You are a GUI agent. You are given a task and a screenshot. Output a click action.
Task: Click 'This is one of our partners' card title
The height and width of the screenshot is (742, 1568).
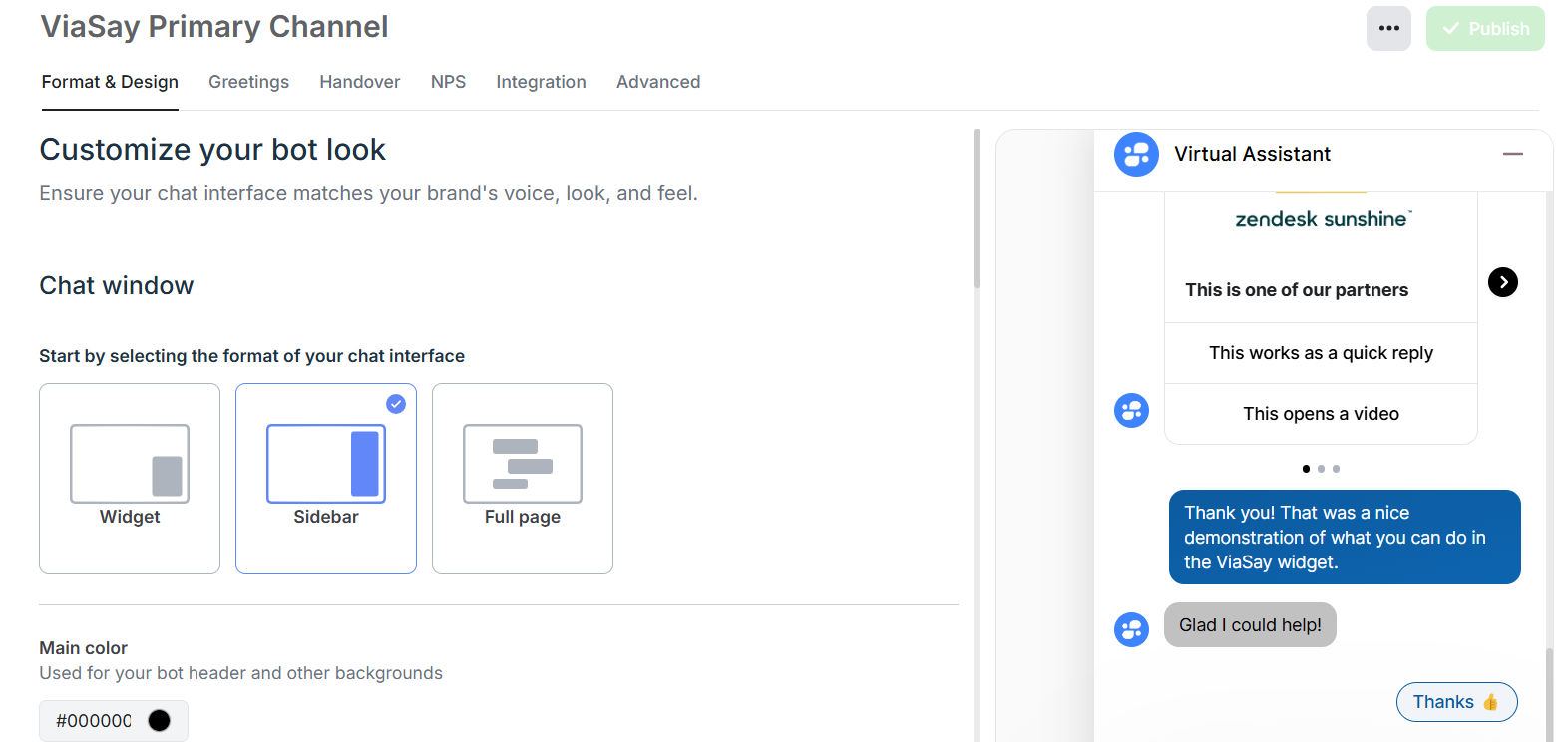coord(1297,290)
